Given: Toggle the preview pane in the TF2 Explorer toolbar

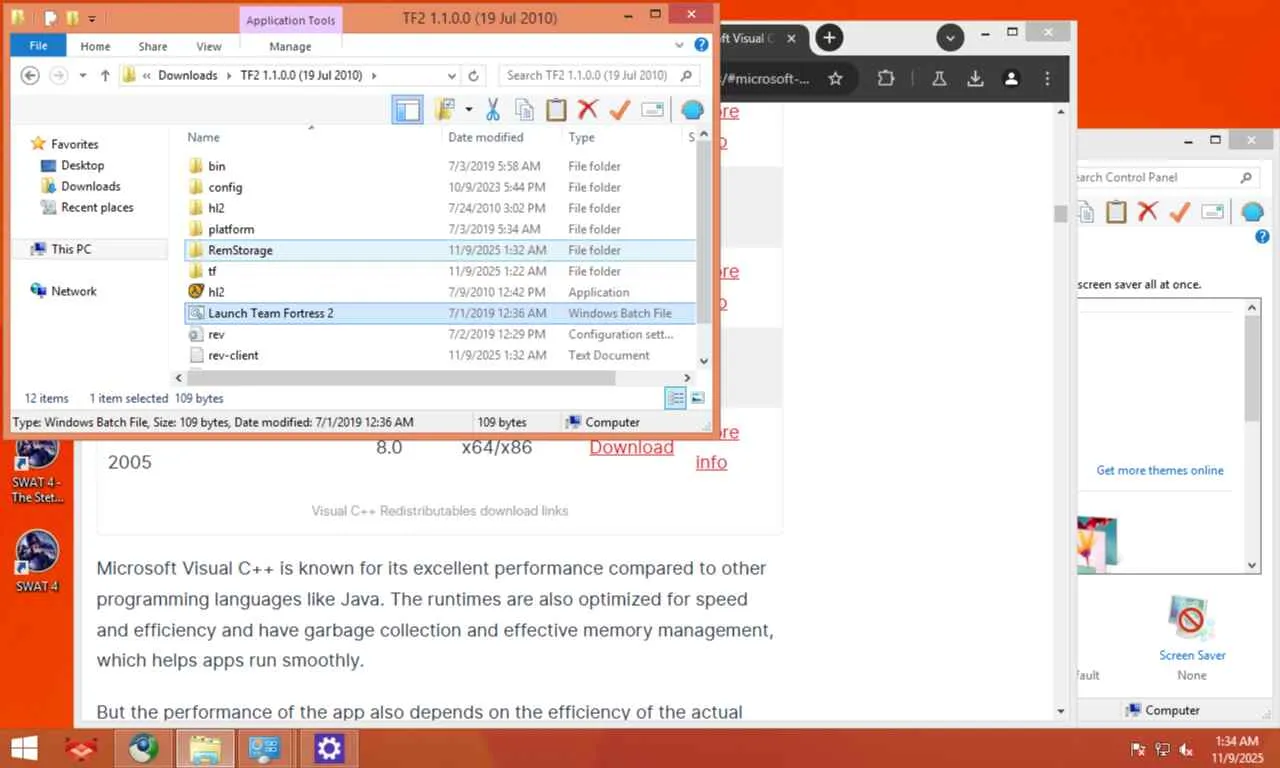Looking at the screenshot, I should 408,109.
